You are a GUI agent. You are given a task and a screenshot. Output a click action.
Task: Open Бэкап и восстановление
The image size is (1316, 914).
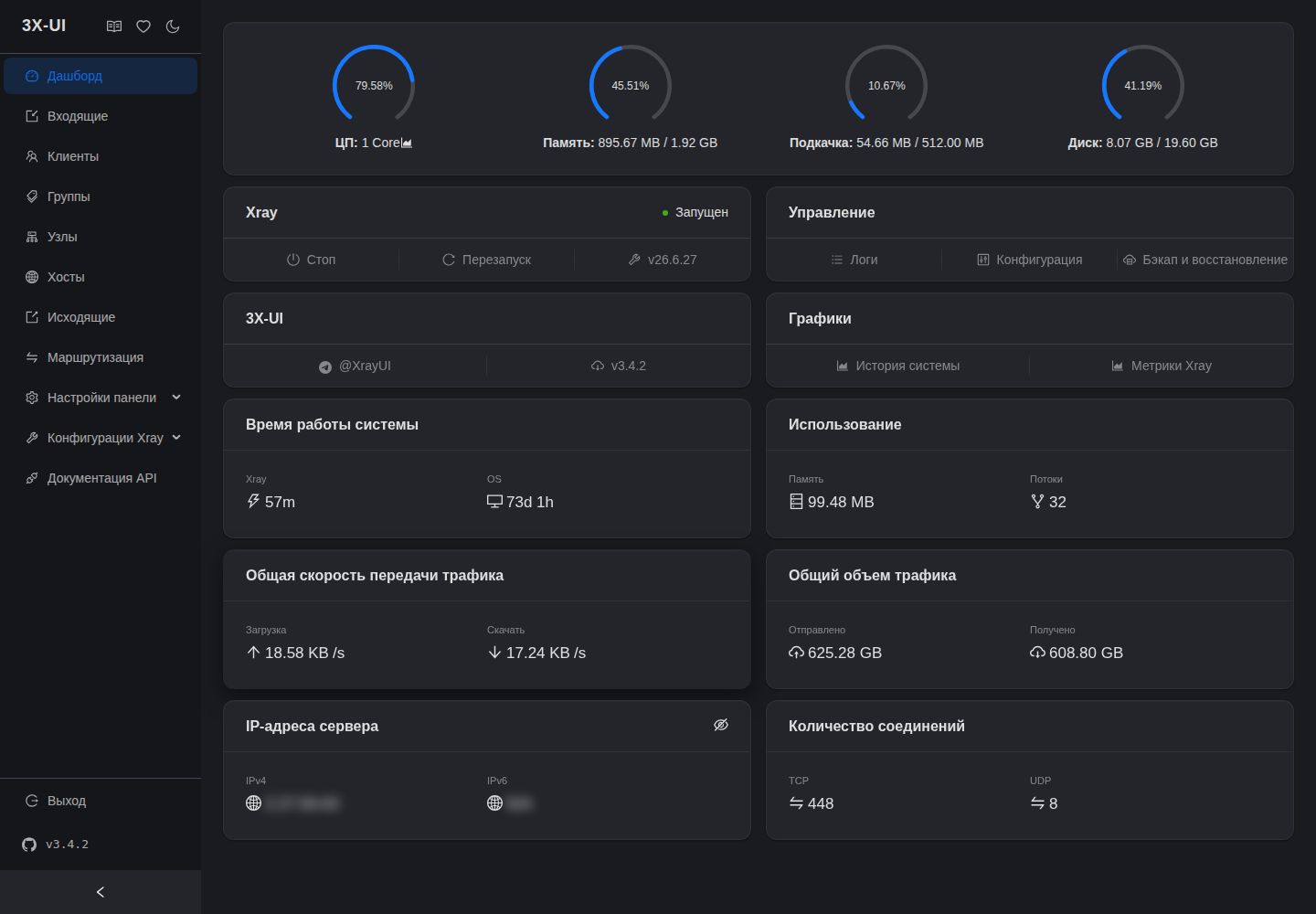coord(1205,260)
